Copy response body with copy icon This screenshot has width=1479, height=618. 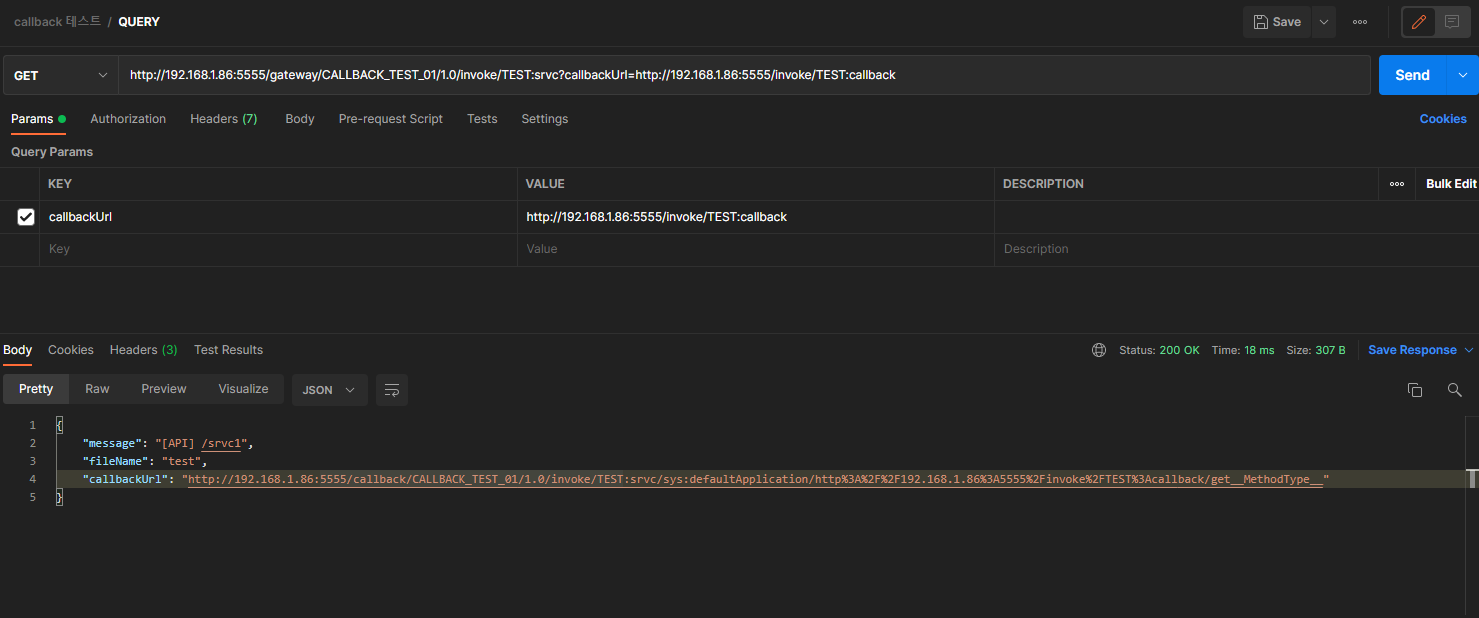point(1414,390)
